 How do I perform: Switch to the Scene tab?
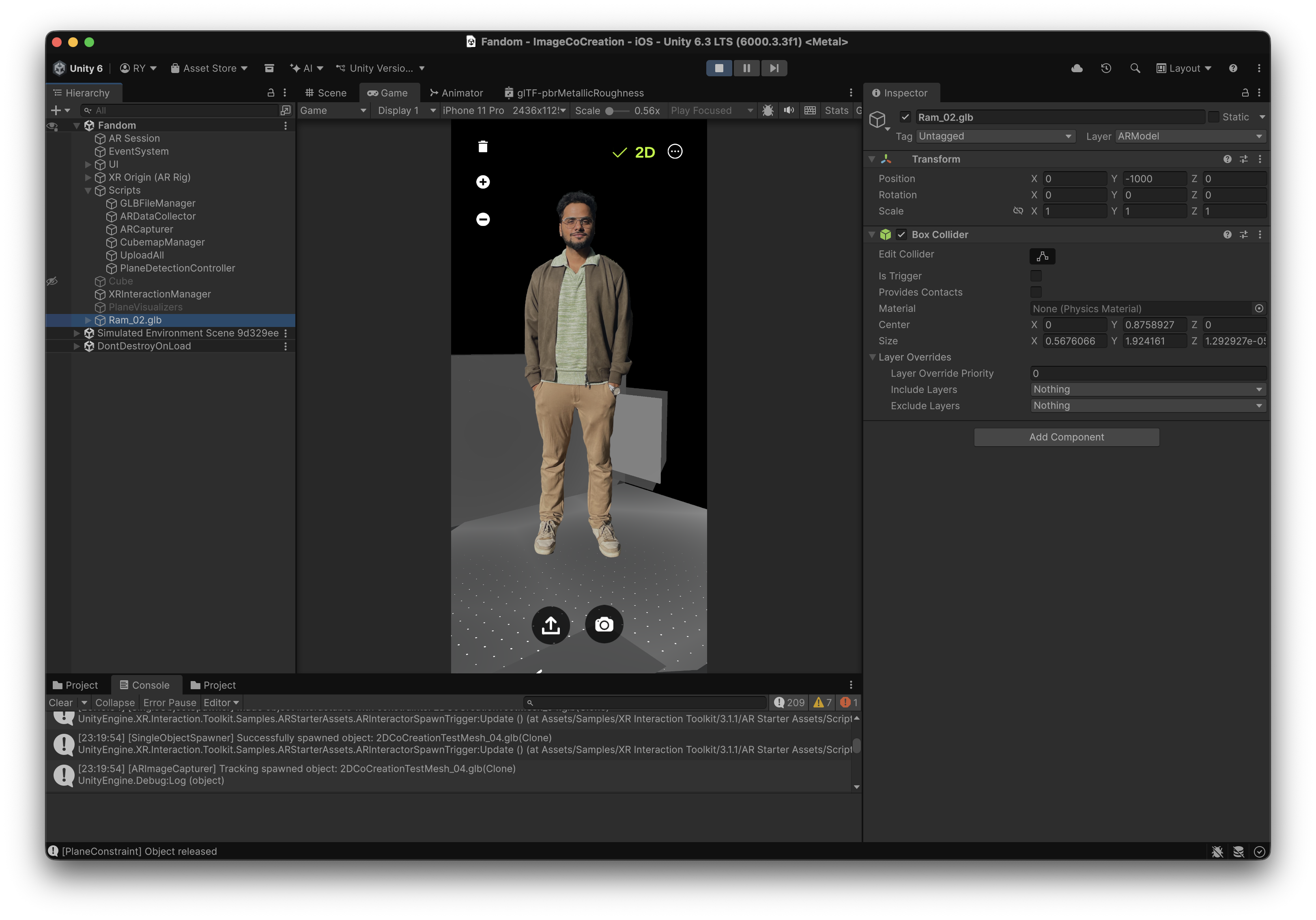[x=326, y=93]
